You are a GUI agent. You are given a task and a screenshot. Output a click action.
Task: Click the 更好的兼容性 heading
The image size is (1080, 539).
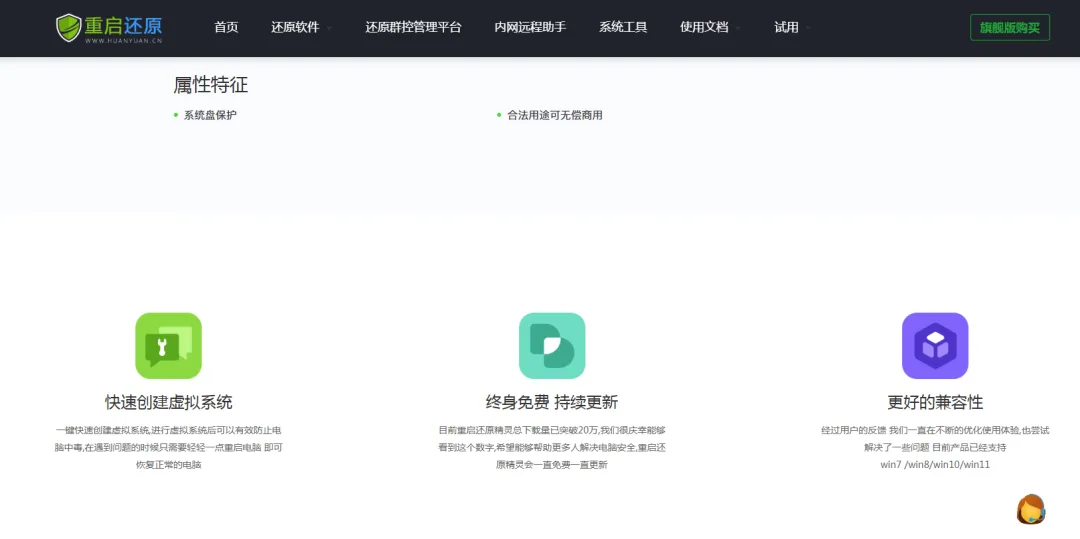point(934,402)
